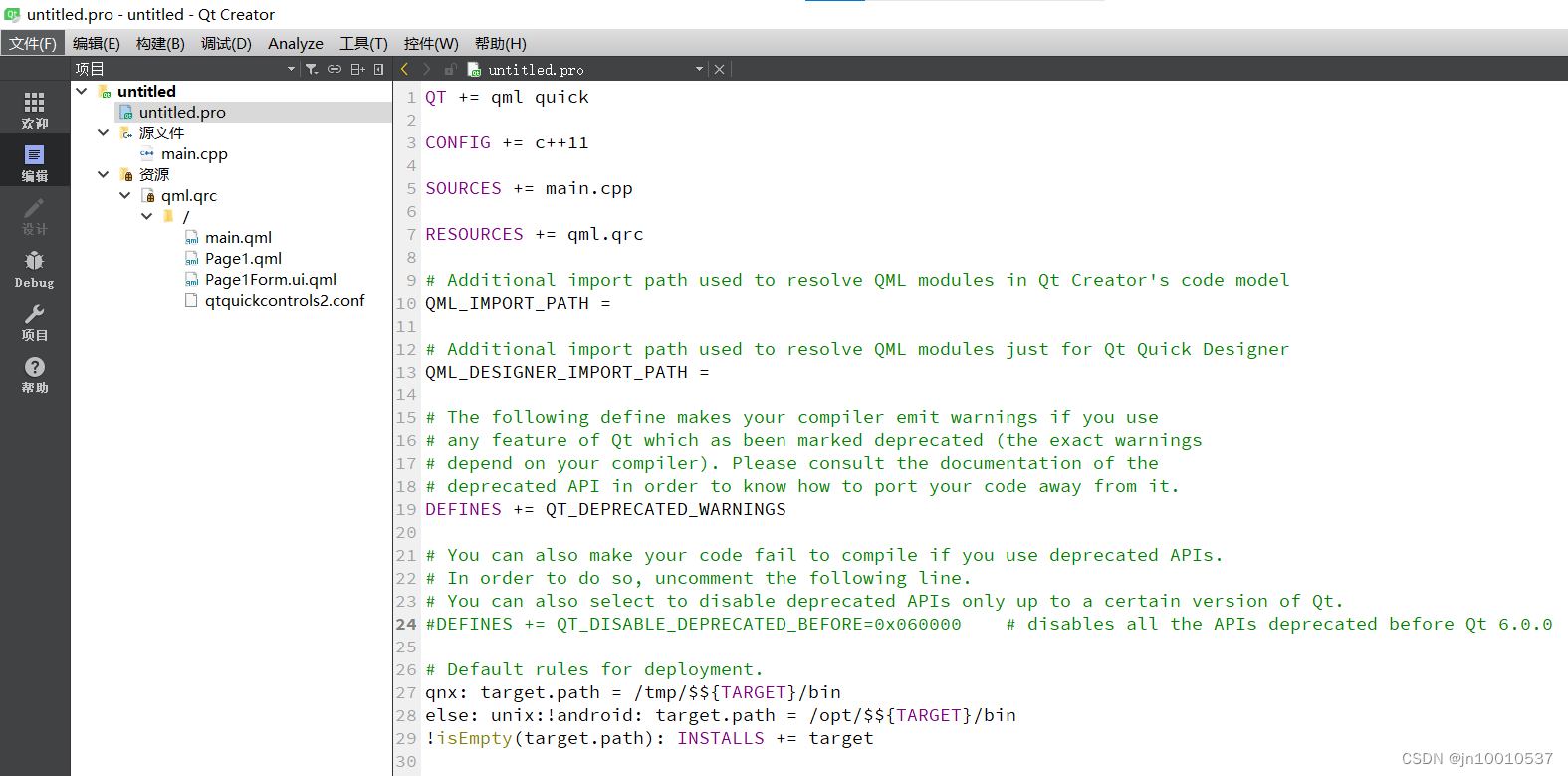Click the filter tree funnel icon

click(x=312, y=69)
